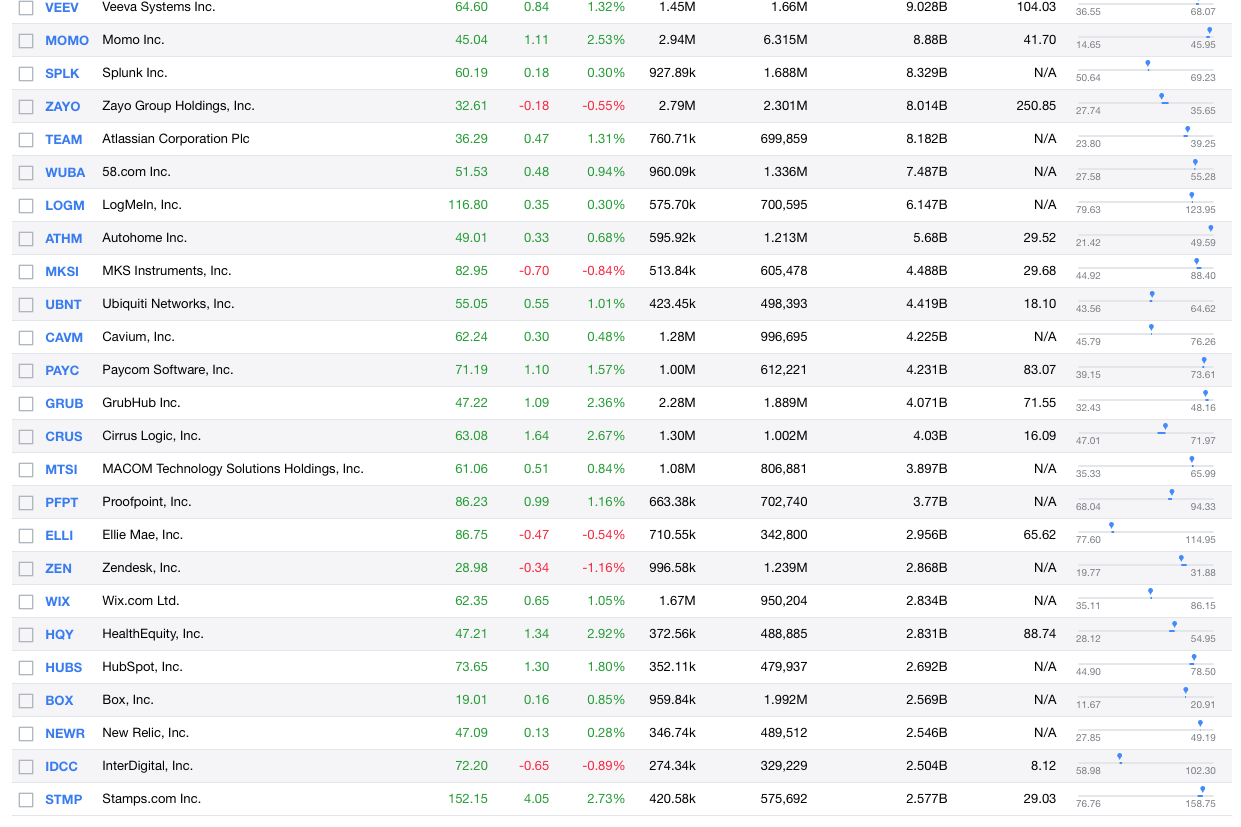
Task: Click the New Relic market cap value
Action: [926, 733]
